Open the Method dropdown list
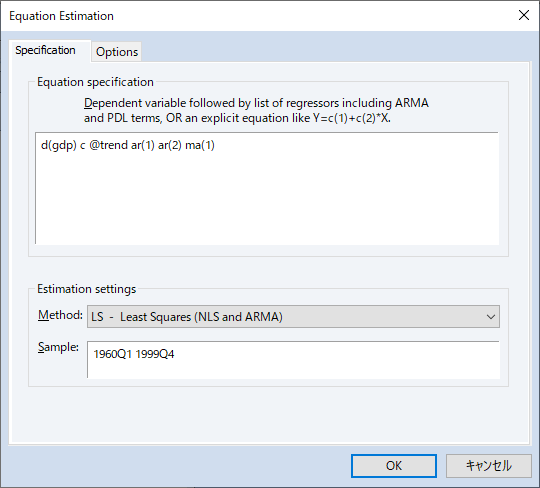This screenshot has width=540, height=488. pos(293,316)
